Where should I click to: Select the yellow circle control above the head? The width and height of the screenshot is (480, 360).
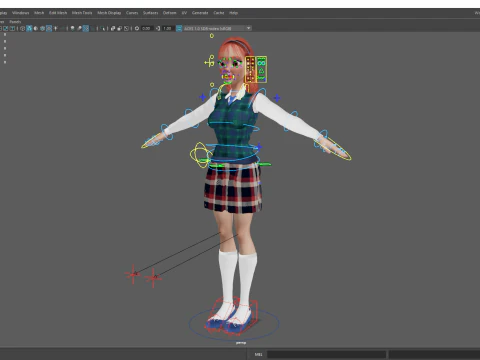coord(212,36)
